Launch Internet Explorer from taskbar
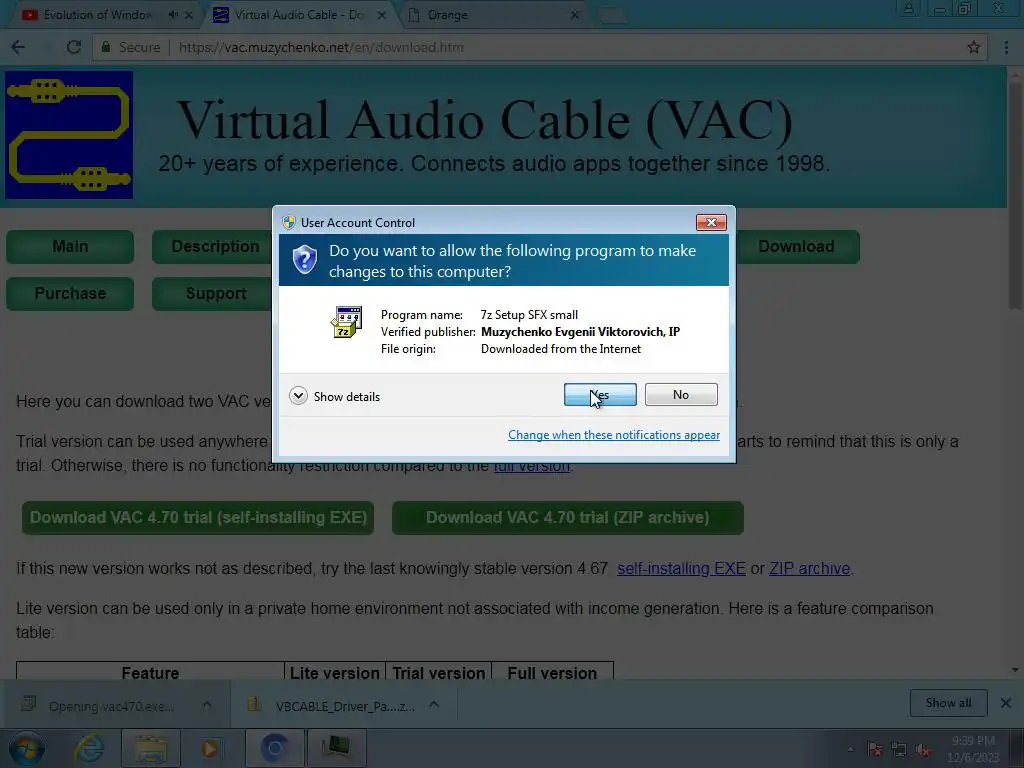Viewport: 1024px width, 768px height. 89,748
